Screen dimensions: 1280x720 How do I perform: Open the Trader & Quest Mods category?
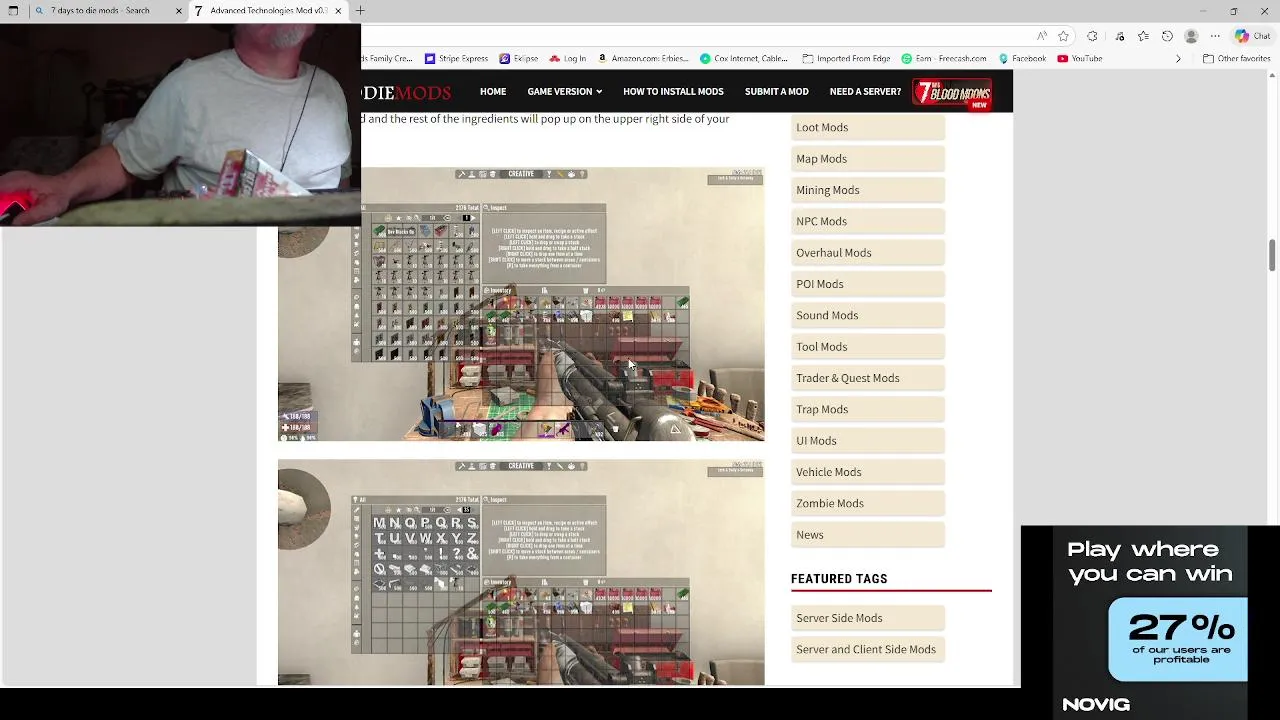tap(867, 378)
